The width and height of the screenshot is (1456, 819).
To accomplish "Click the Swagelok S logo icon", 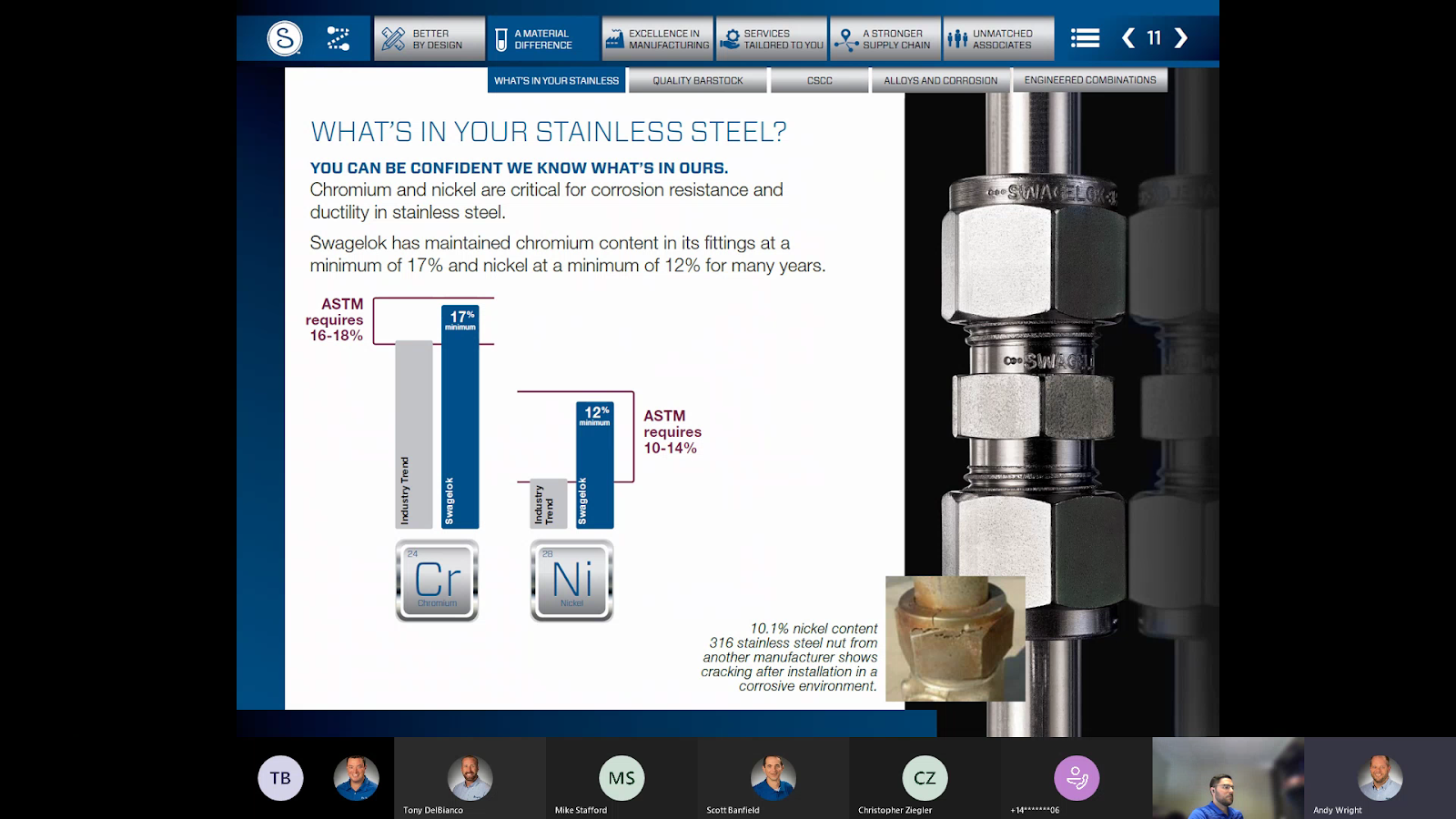I will point(285,38).
